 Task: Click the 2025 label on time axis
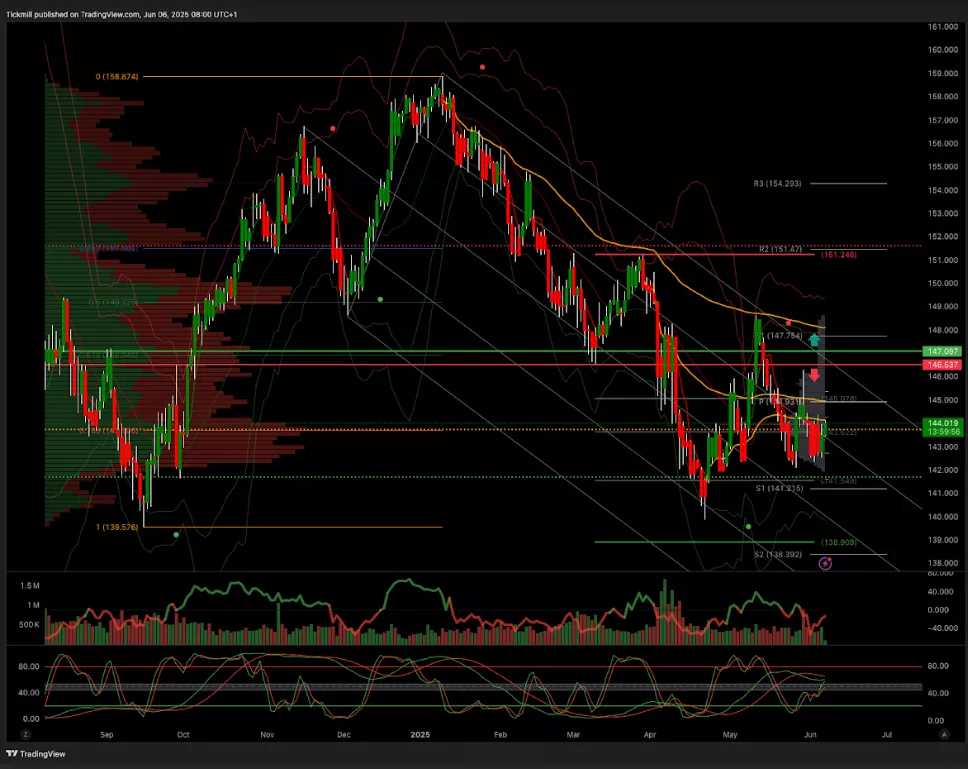pos(419,734)
